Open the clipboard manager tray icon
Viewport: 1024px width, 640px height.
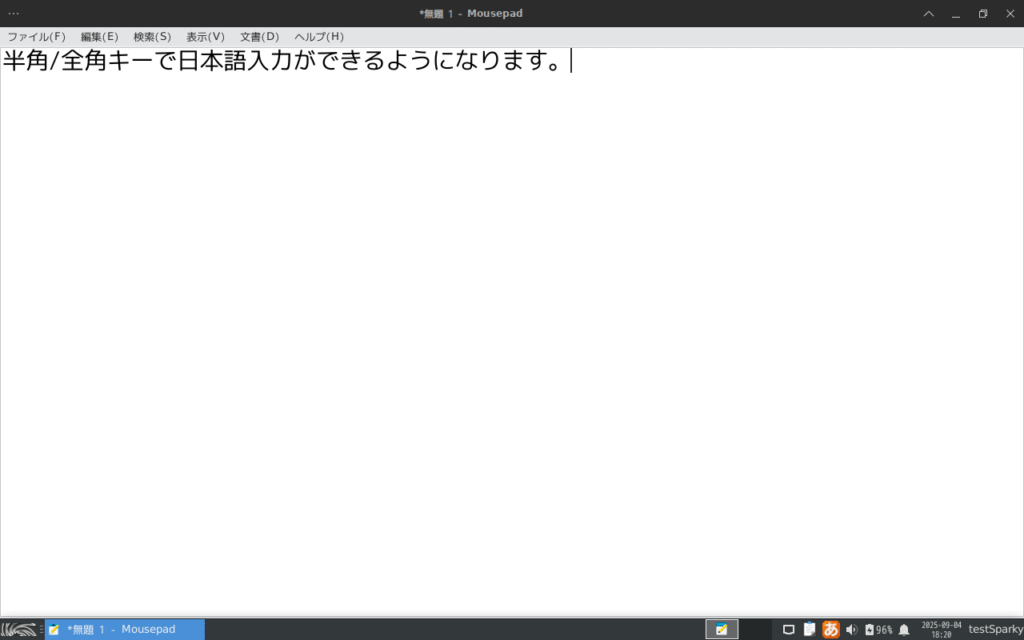[809, 629]
